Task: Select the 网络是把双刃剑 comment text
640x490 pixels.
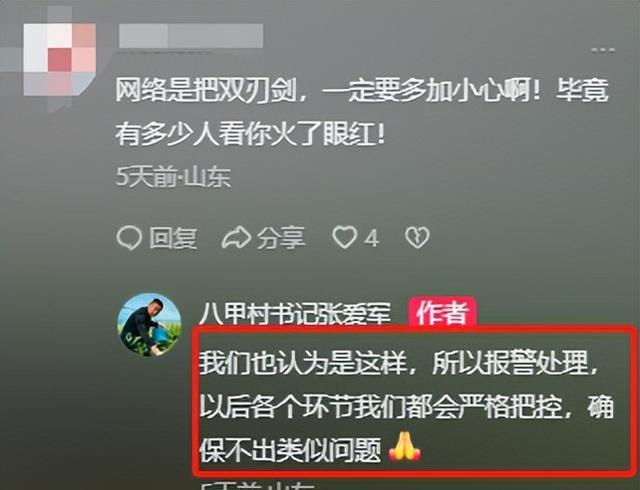Action: pos(362,90)
